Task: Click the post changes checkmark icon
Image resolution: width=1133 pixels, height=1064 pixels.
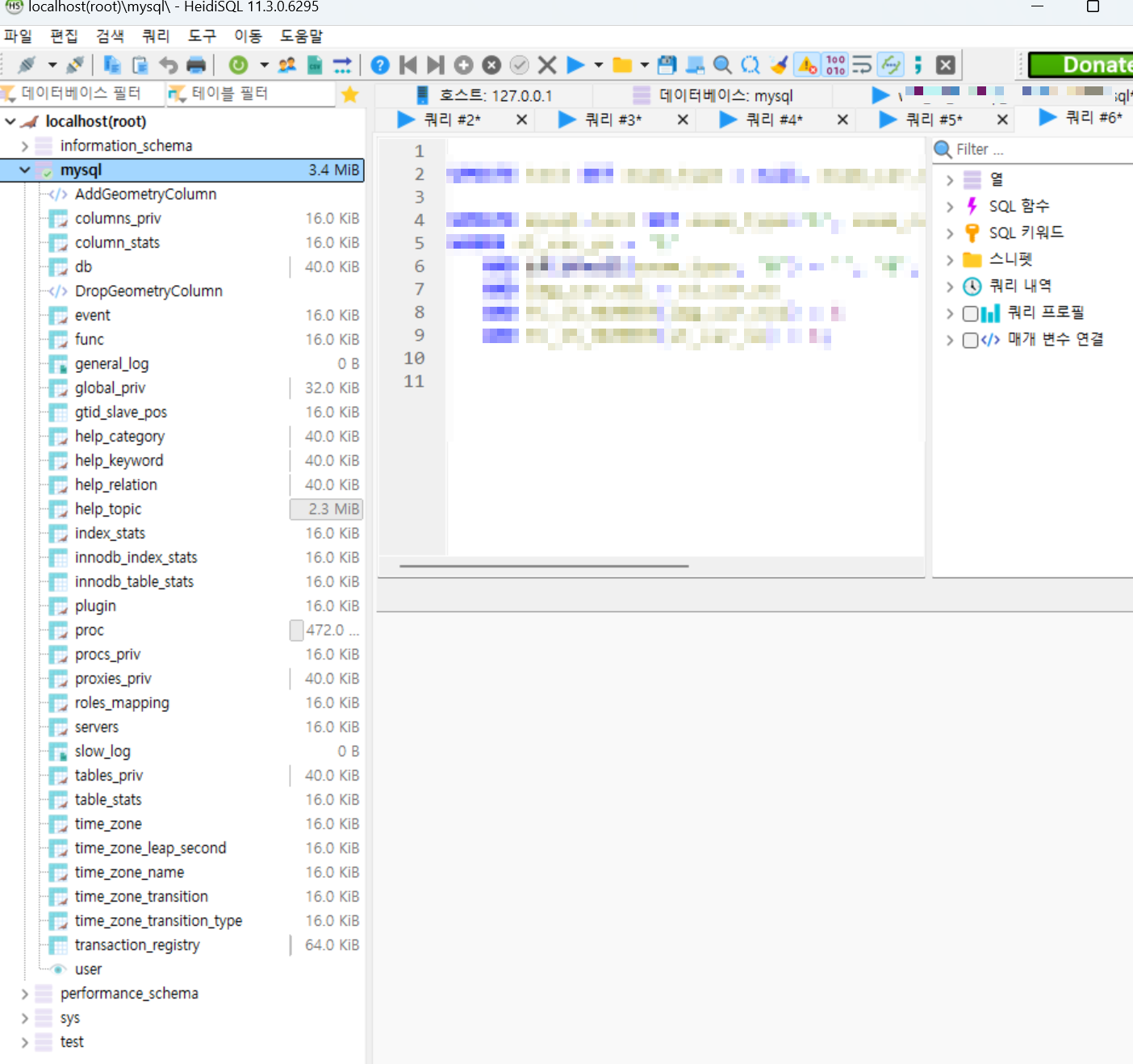Action: click(520, 65)
